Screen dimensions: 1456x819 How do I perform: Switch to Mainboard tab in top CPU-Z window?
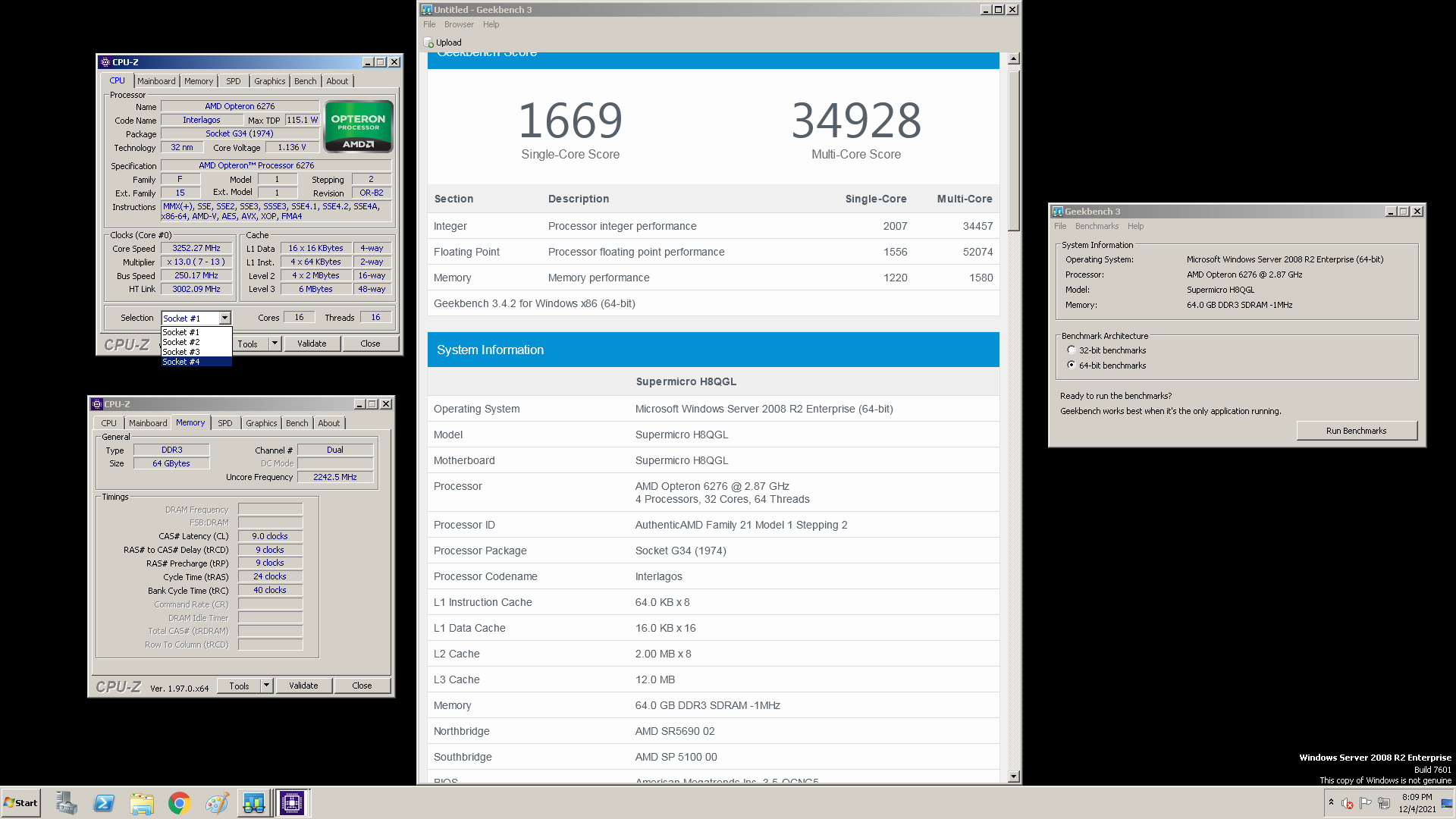point(156,81)
